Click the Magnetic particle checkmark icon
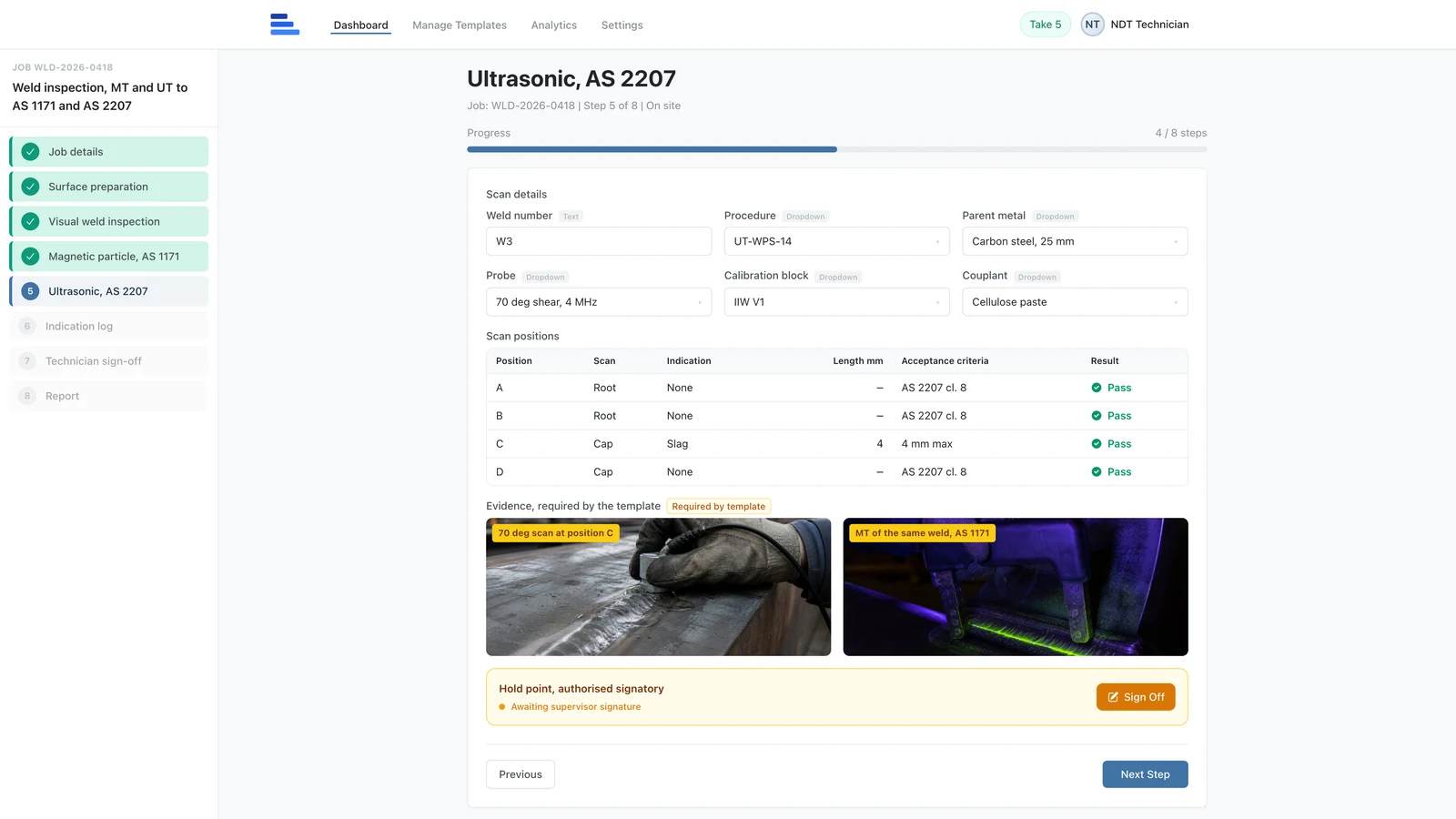This screenshot has width=1456, height=819. pos(30,257)
